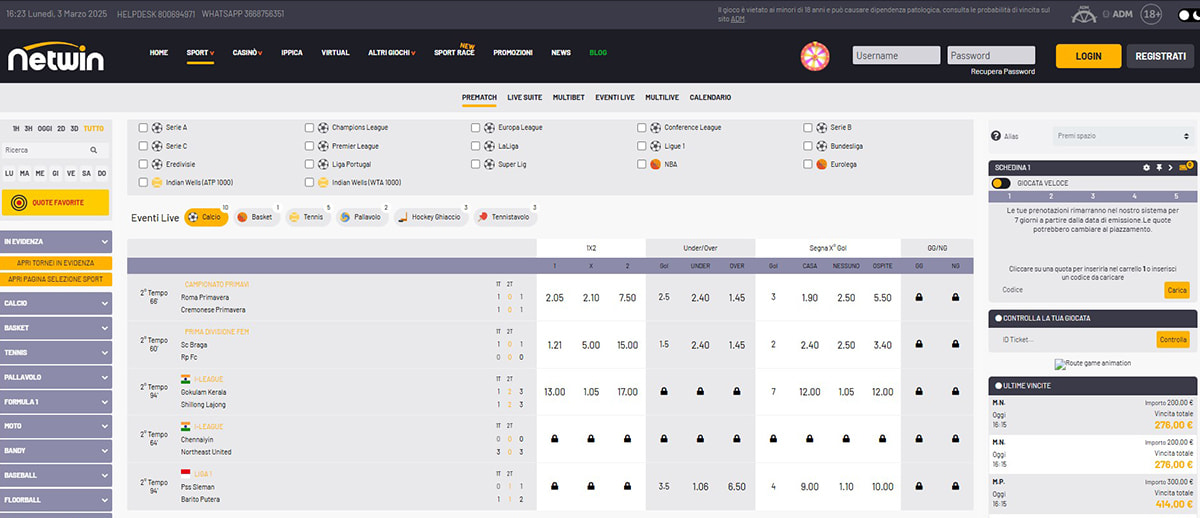Check the Serie A checkbox
The image size is (1200, 518).
click(143, 128)
